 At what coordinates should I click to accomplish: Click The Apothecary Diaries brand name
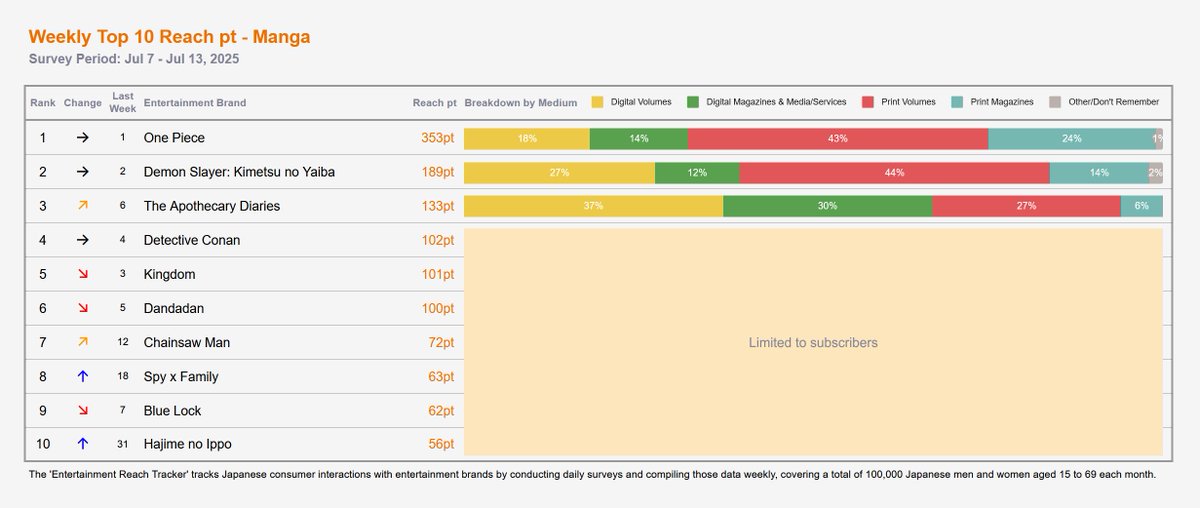click(x=212, y=206)
